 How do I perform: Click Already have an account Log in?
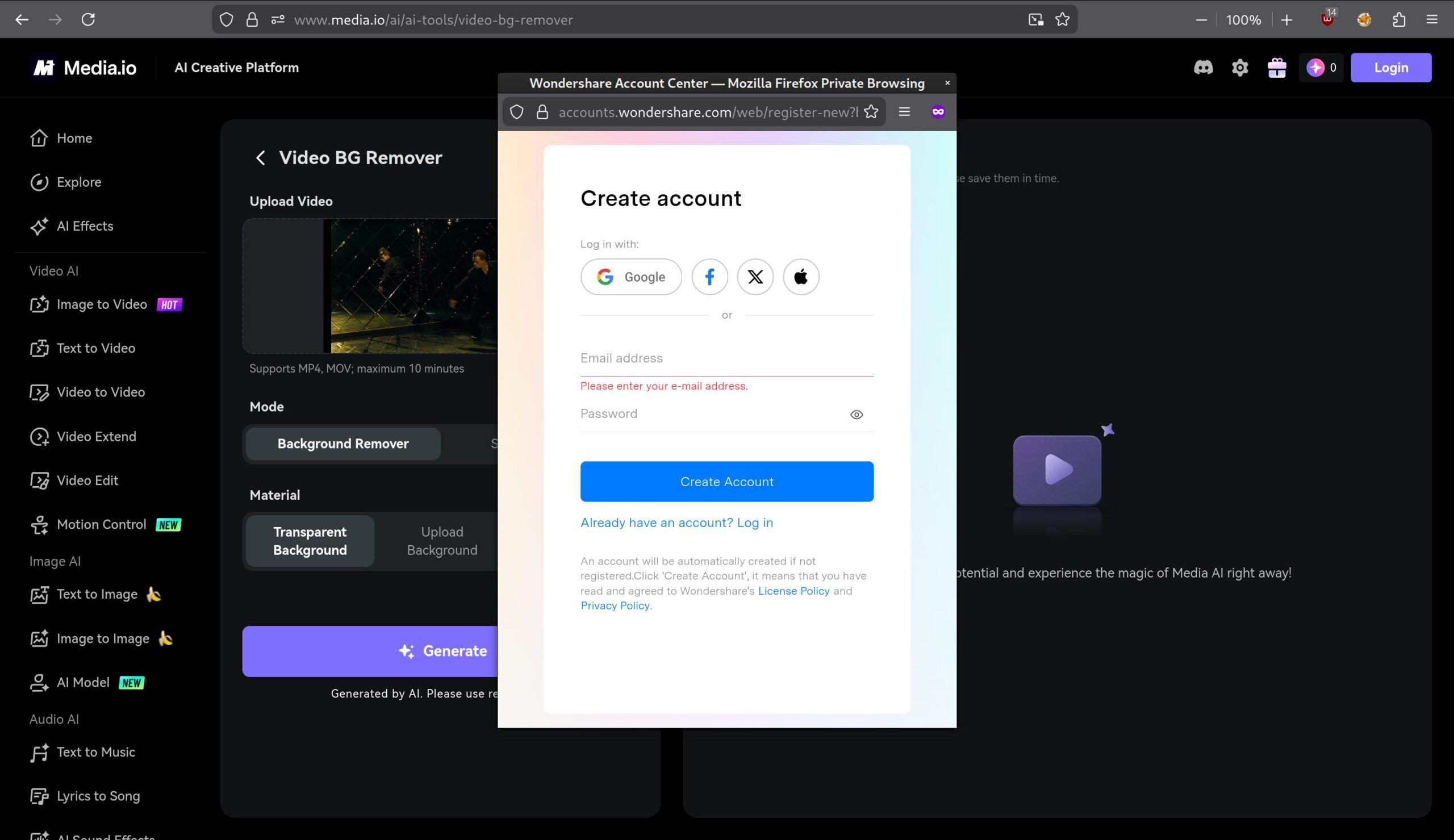coord(676,522)
